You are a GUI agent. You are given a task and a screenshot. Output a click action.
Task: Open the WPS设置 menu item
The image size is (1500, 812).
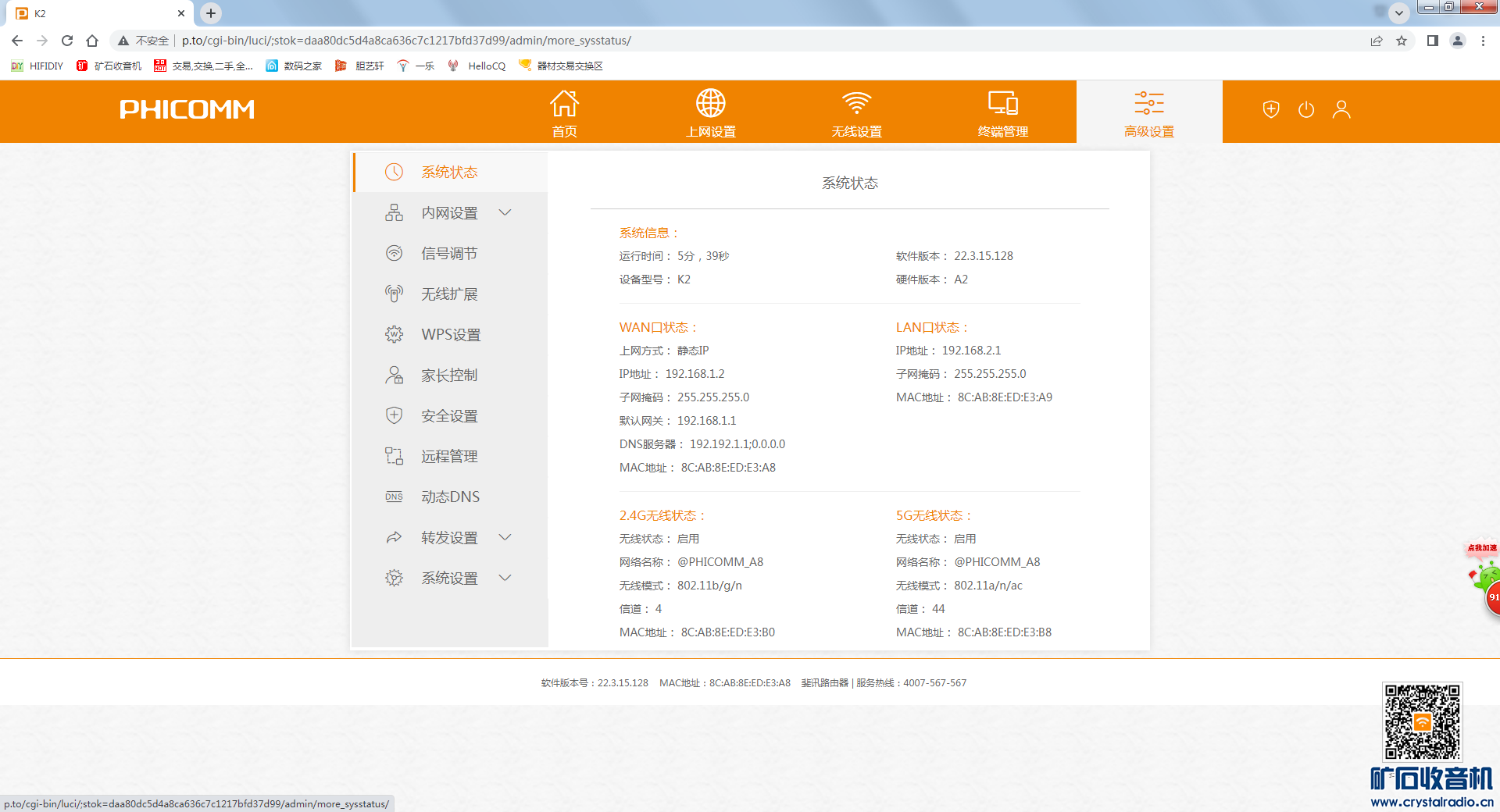(451, 334)
